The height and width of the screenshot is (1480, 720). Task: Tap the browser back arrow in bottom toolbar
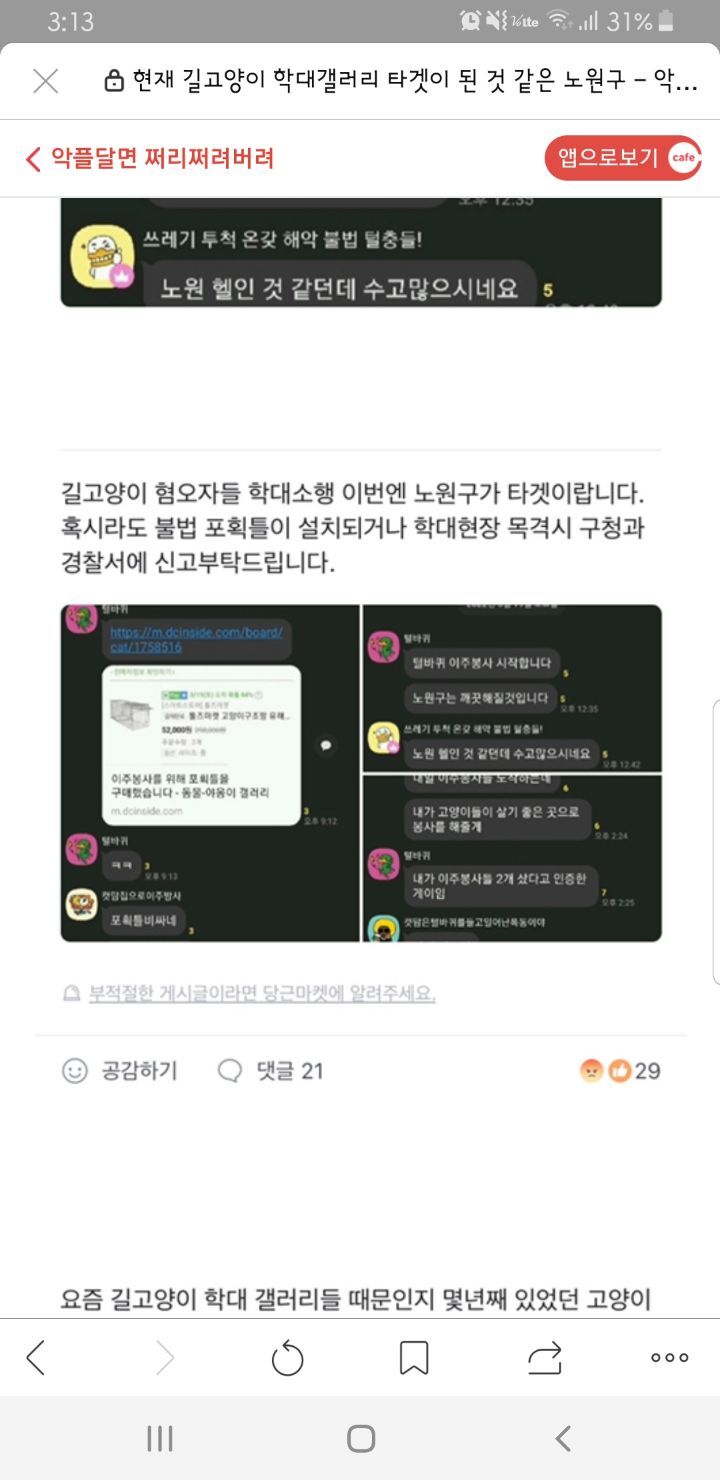(36, 1357)
